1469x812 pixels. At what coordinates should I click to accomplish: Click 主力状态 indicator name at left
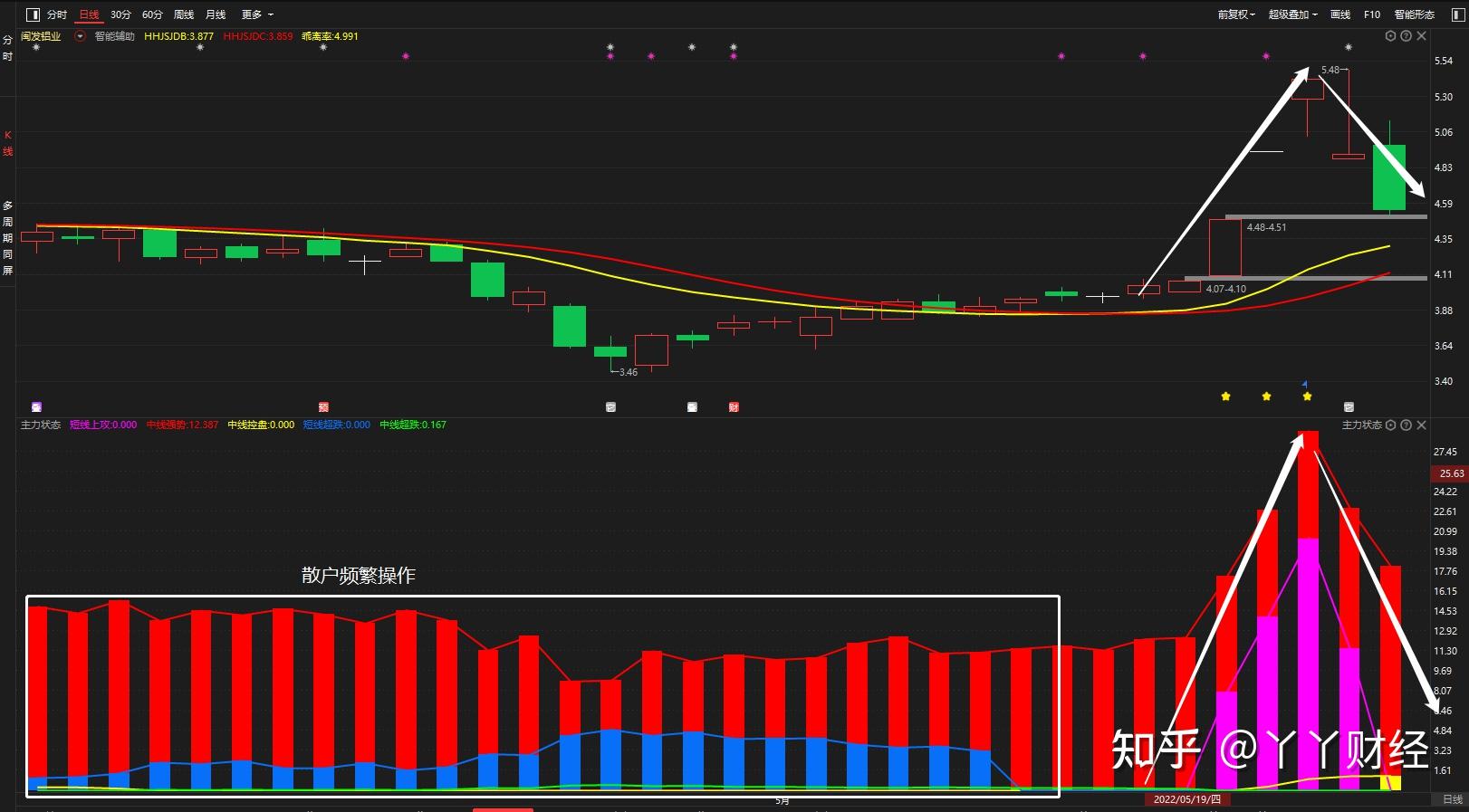pyautogui.click(x=41, y=425)
